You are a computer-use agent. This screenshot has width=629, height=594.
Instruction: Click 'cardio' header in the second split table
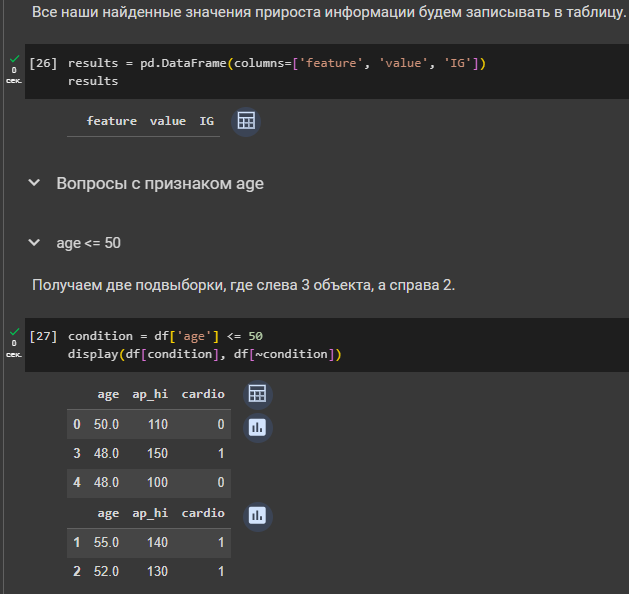click(x=203, y=513)
